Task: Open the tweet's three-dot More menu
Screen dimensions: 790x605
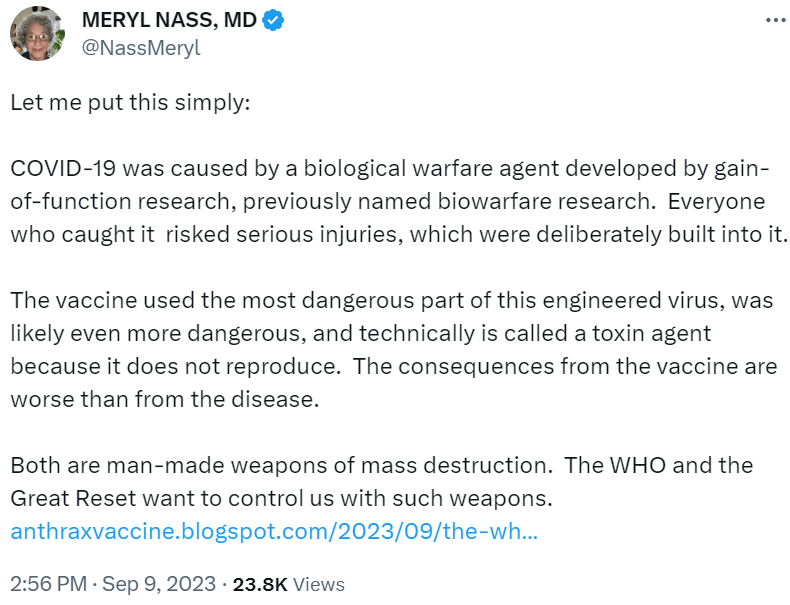Action: pyautogui.click(x=775, y=20)
